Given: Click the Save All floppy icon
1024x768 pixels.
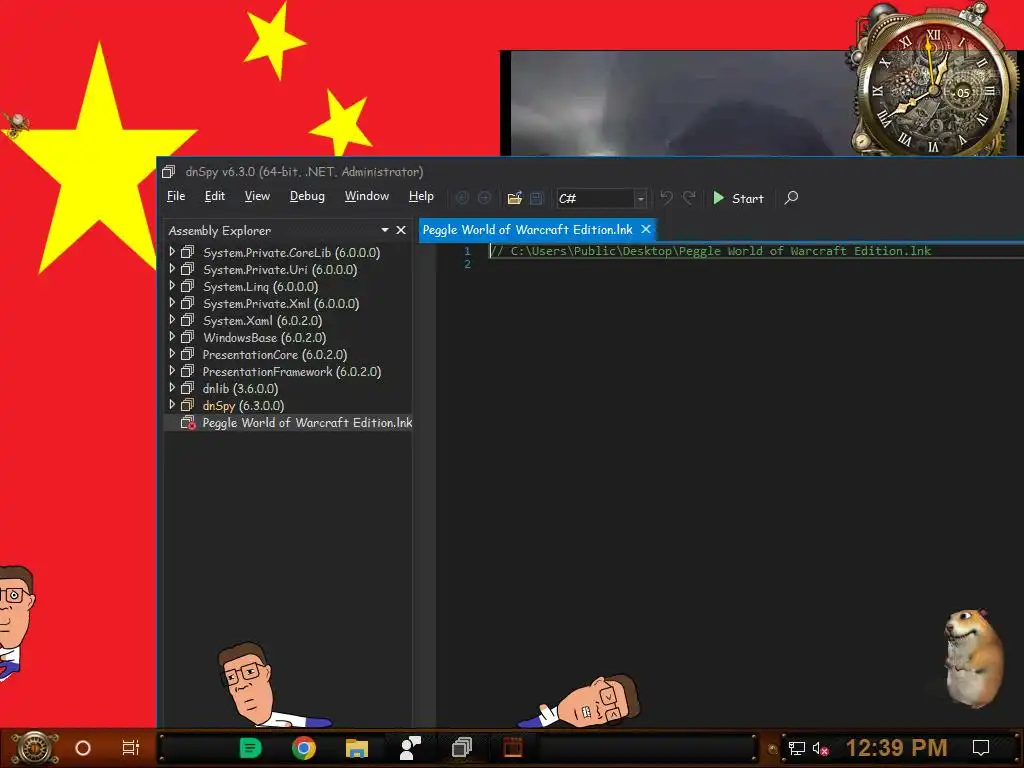Looking at the screenshot, I should [537, 198].
